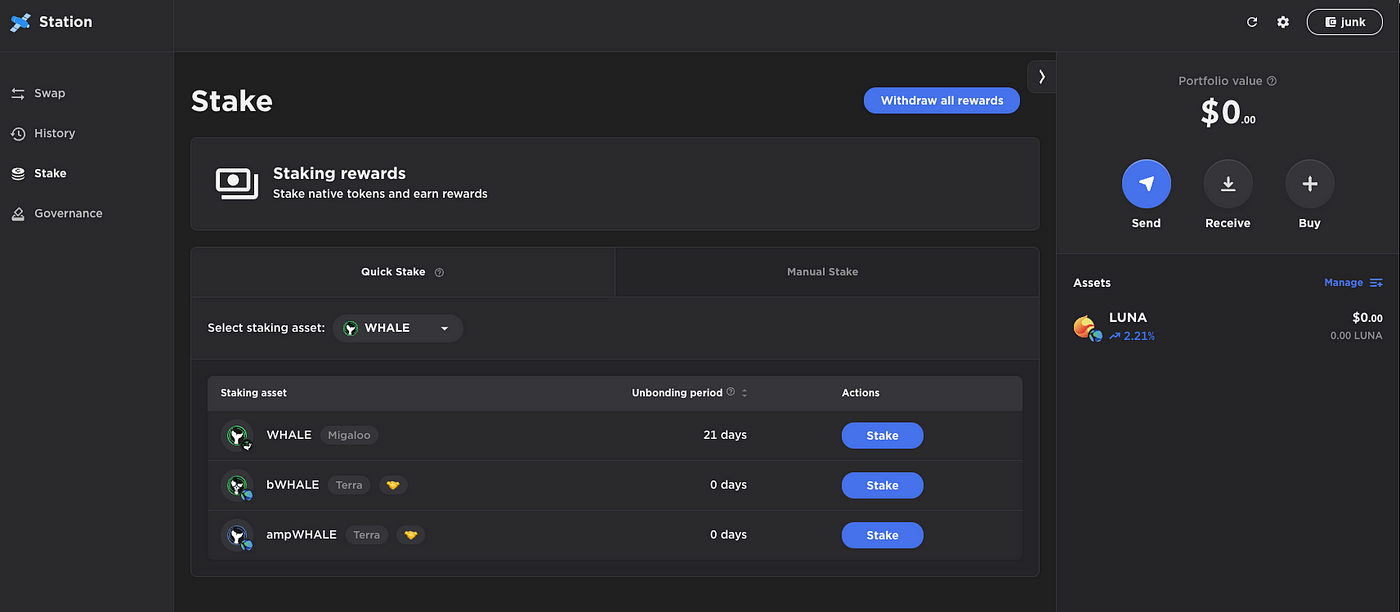1400x612 pixels.
Task: Click the bWHALE token icon
Action: click(237, 485)
